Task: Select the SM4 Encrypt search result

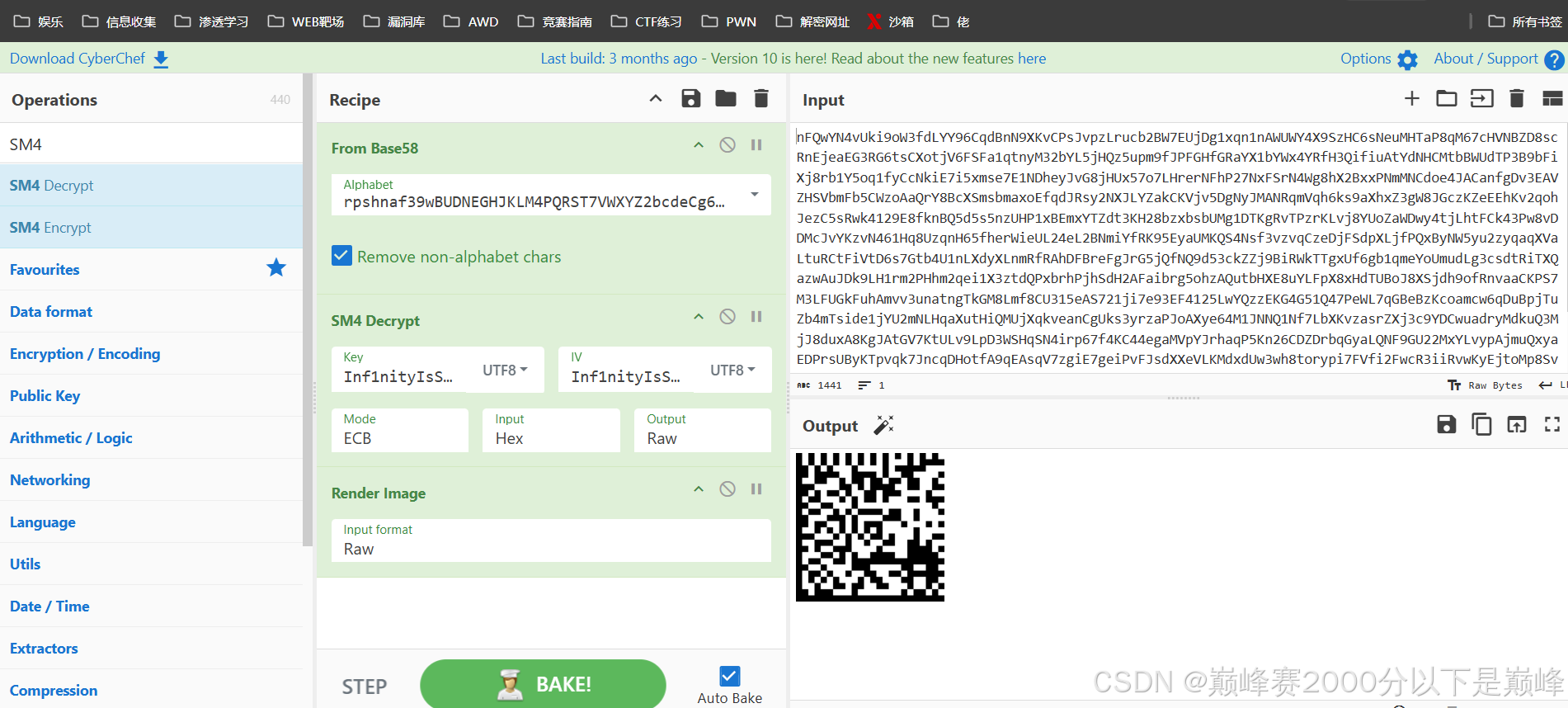Action: (151, 228)
